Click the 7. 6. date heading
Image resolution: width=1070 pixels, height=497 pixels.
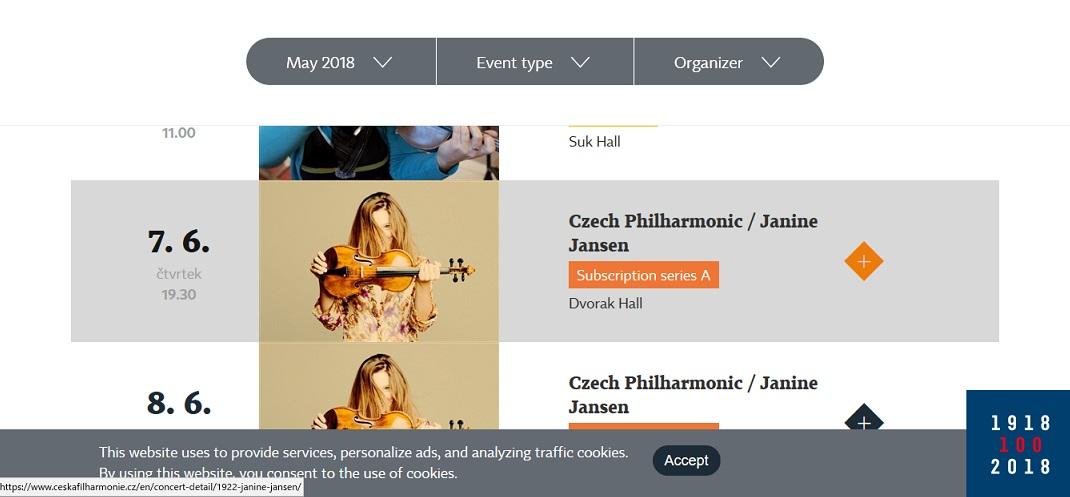coord(179,242)
